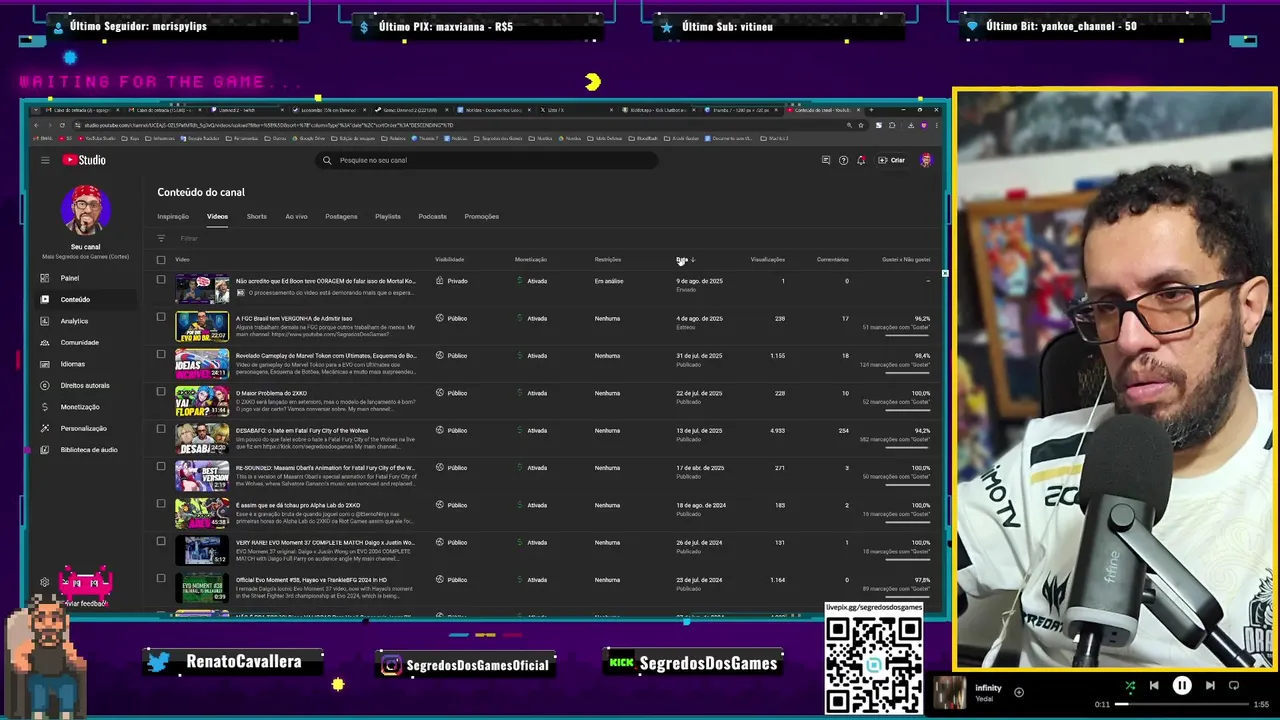Click Enviar feedback in sidebar
1280x720 pixels.
tap(84, 604)
